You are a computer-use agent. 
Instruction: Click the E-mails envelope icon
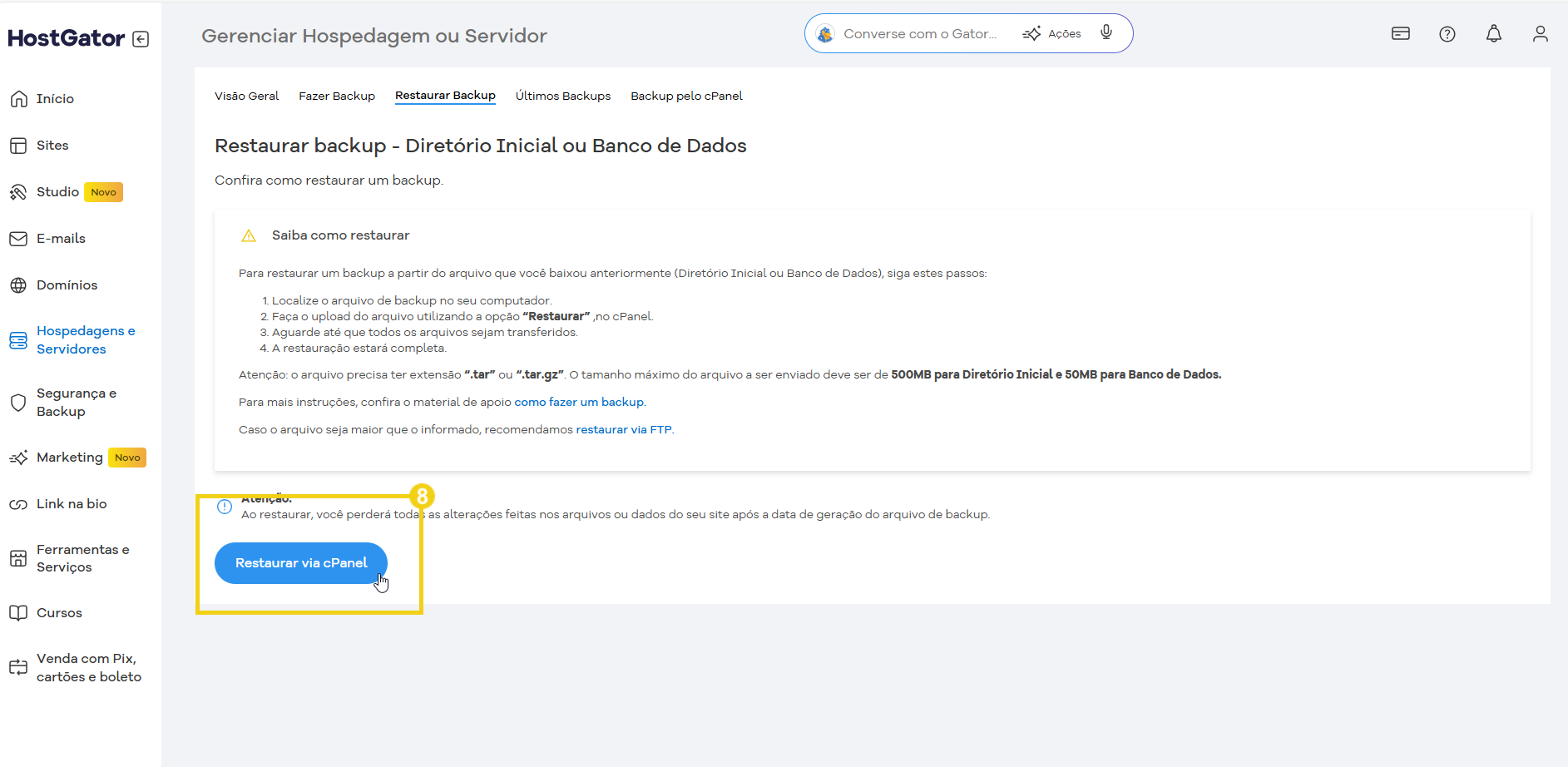18,239
